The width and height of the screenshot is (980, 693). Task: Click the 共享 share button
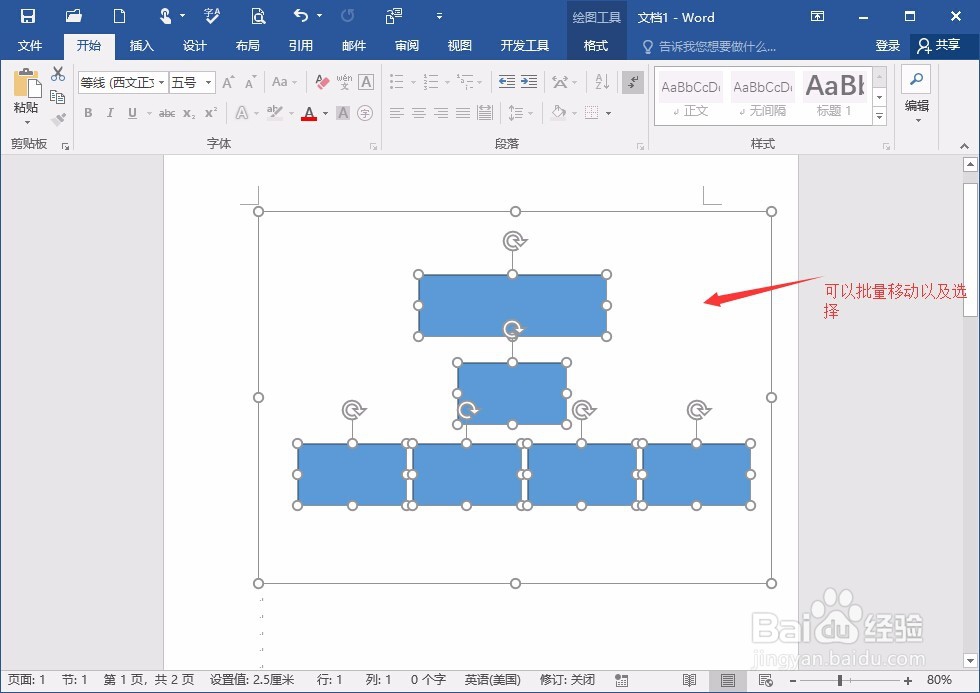939,45
